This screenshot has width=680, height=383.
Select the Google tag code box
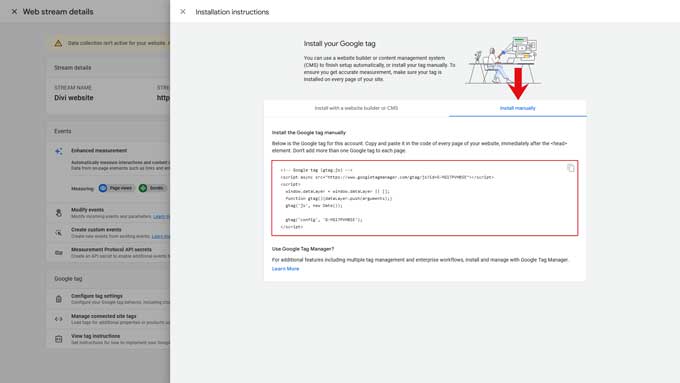point(425,198)
